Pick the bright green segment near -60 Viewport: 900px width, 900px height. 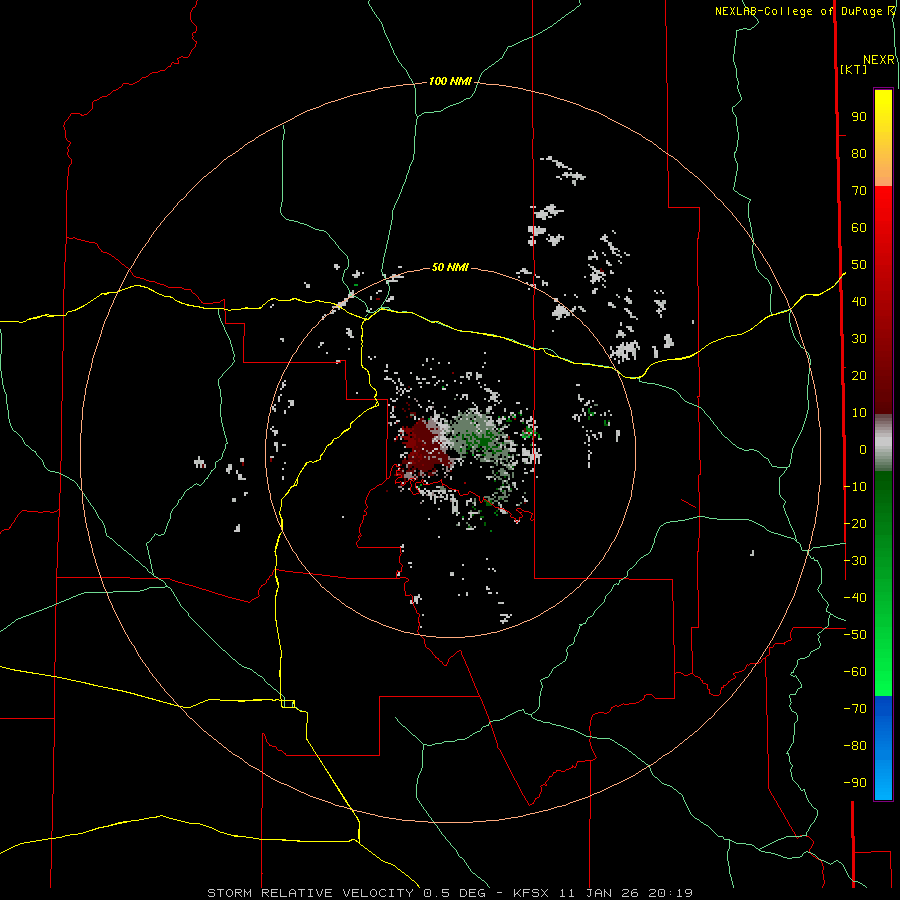pyautogui.click(x=883, y=672)
